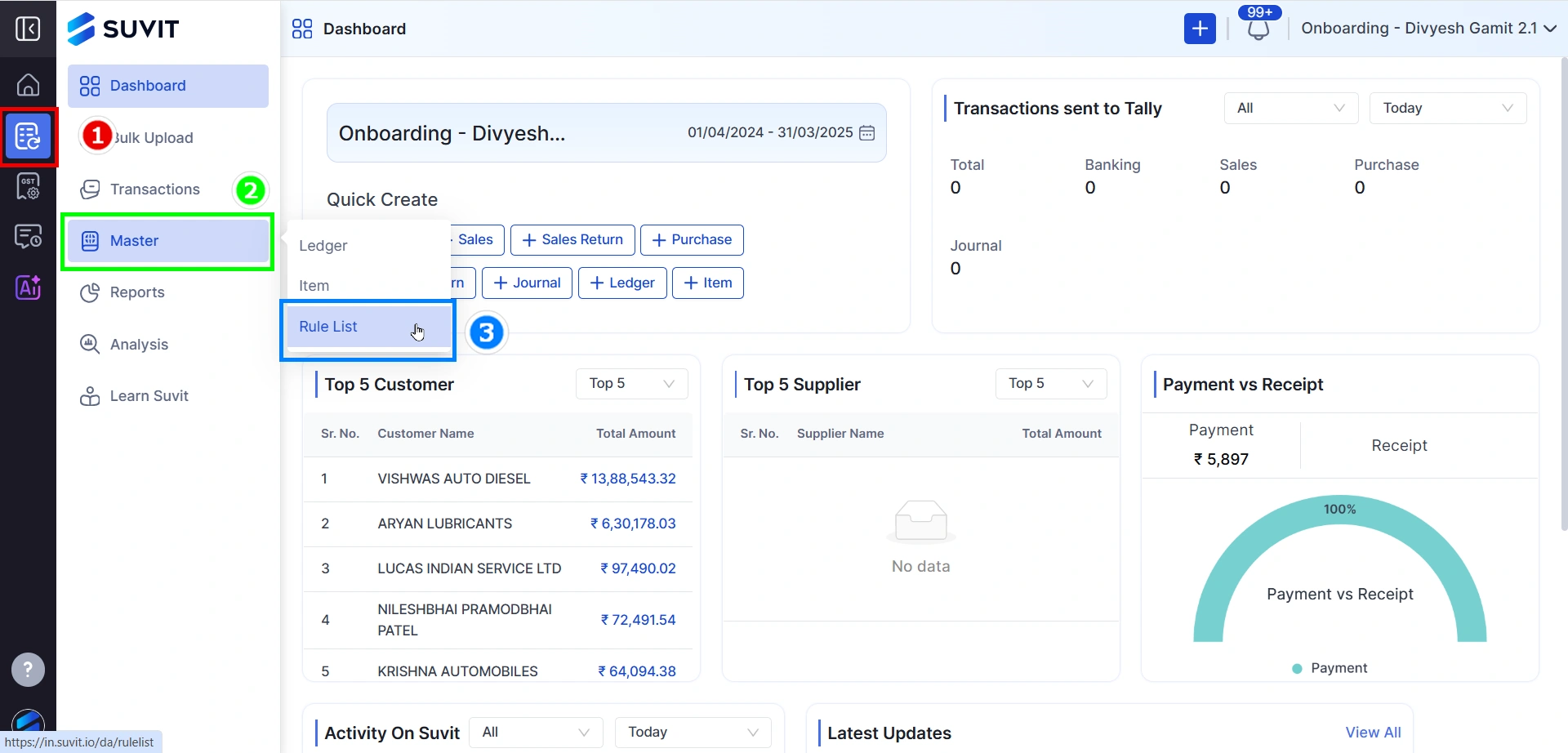The image size is (1568, 753).
Task: Click the Receipt label in Payment vs Receipt
Action: tap(1399, 445)
